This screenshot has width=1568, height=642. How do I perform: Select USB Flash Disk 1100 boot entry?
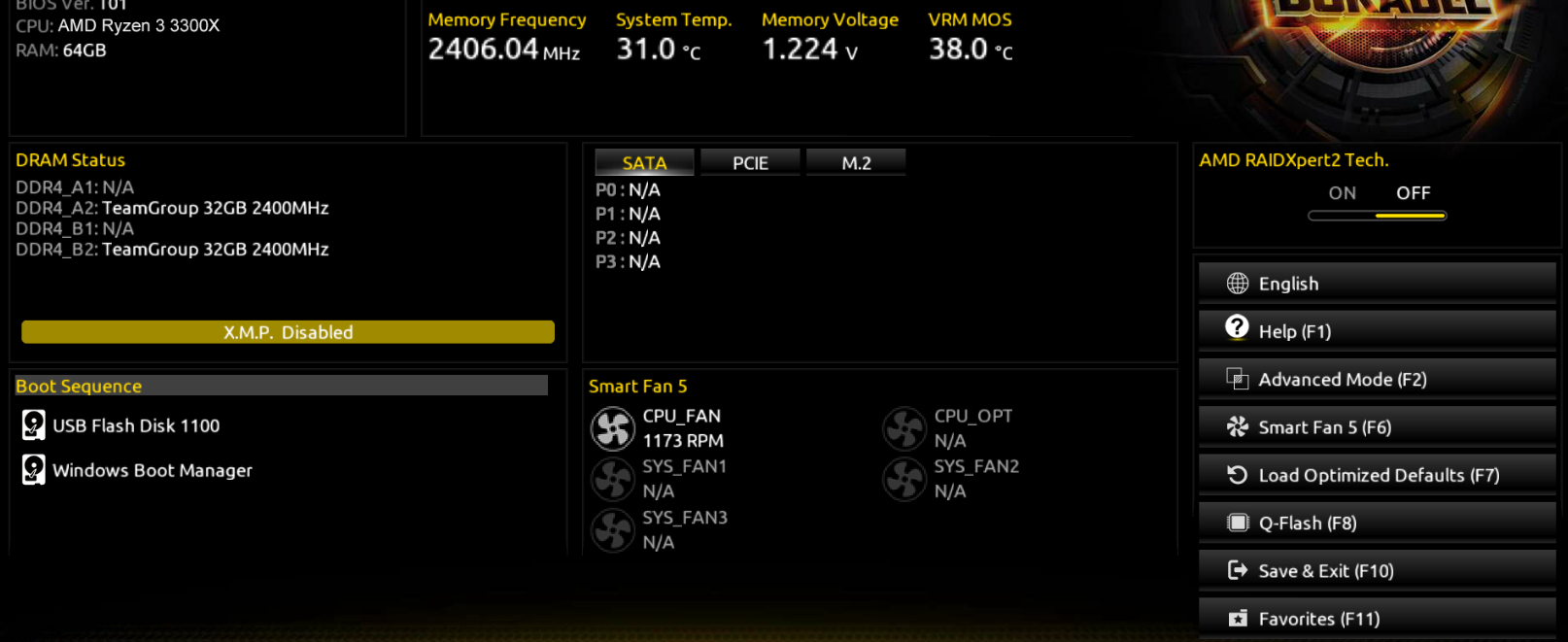136,425
